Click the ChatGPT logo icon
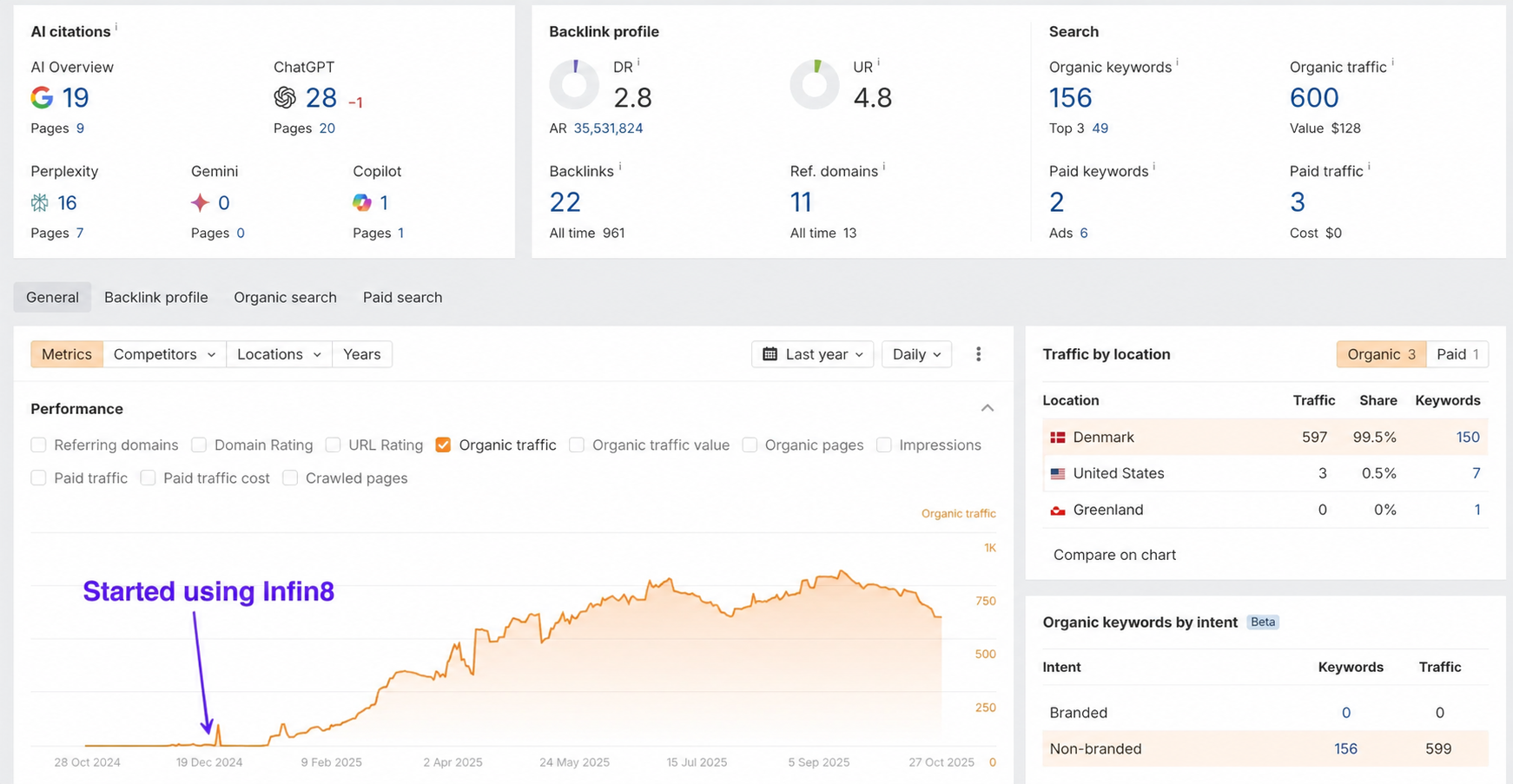The width and height of the screenshot is (1513, 784). [285, 97]
